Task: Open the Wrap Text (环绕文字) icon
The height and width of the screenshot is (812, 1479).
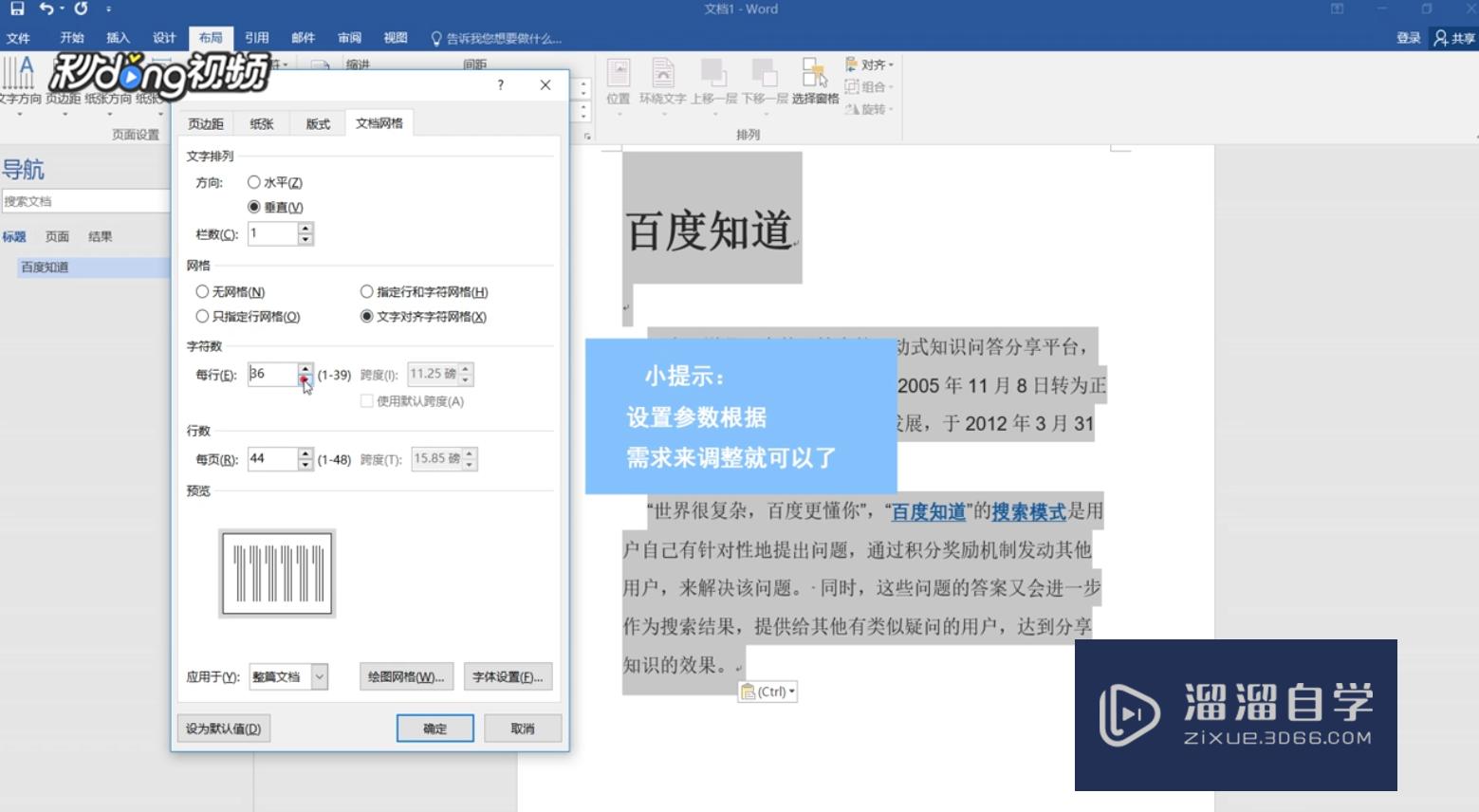Action: 662,82
